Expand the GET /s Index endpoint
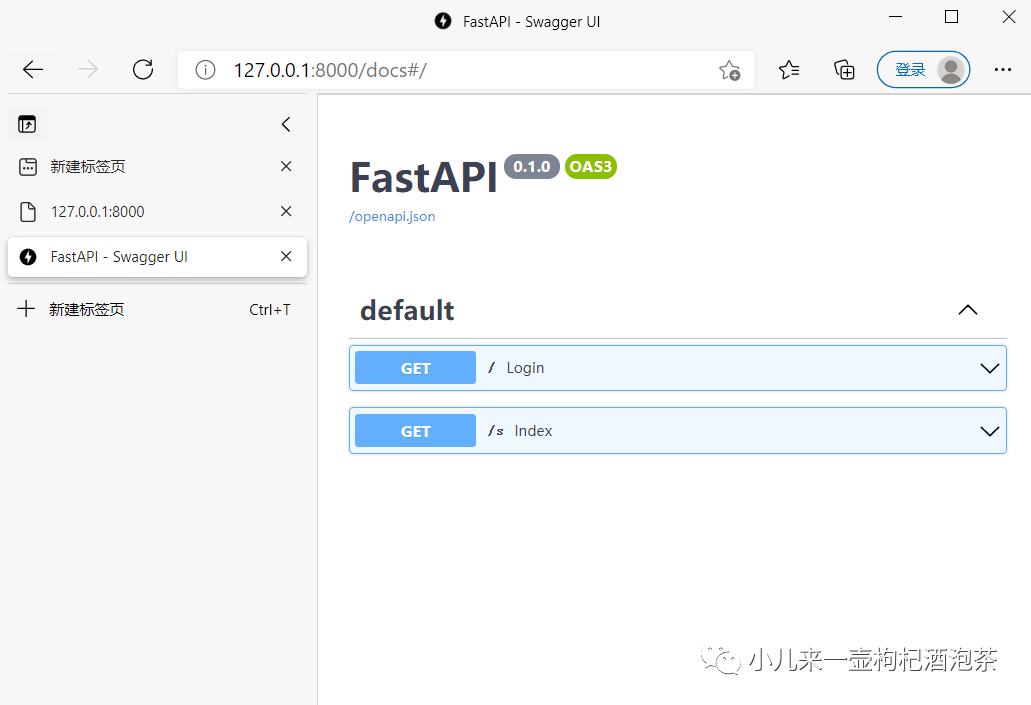Image resolution: width=1031 pixels, height=705 pixels. 989,431
